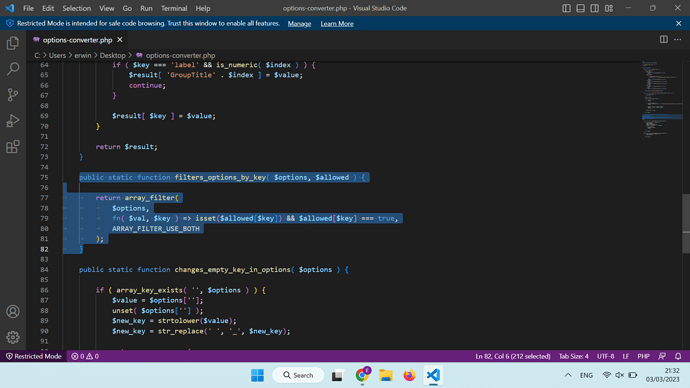Click 'continue;' on line 66
Viewport: 690px width, 388px height.
point(147,85)
